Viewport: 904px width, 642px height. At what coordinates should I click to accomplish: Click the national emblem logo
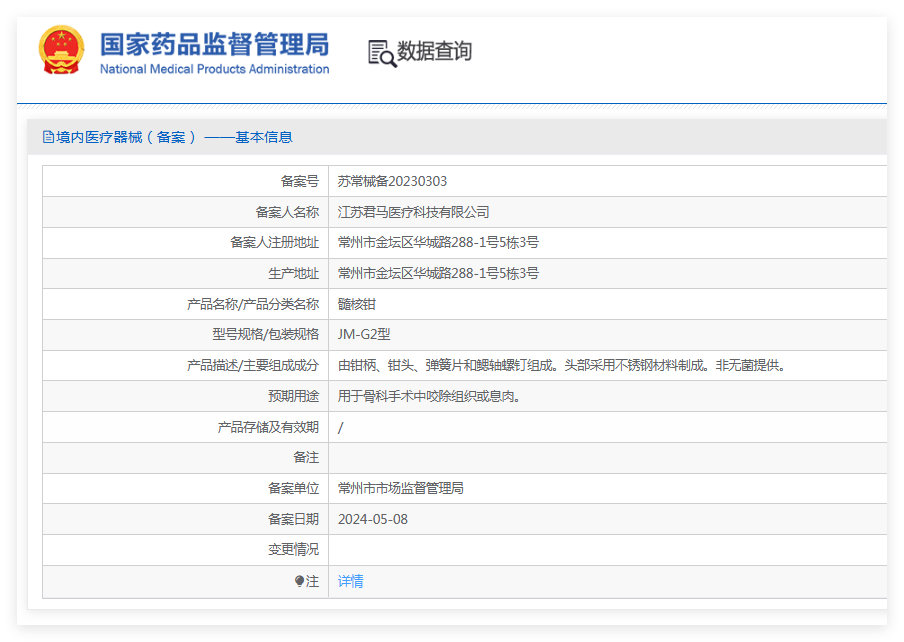click(x=62, y=50)
